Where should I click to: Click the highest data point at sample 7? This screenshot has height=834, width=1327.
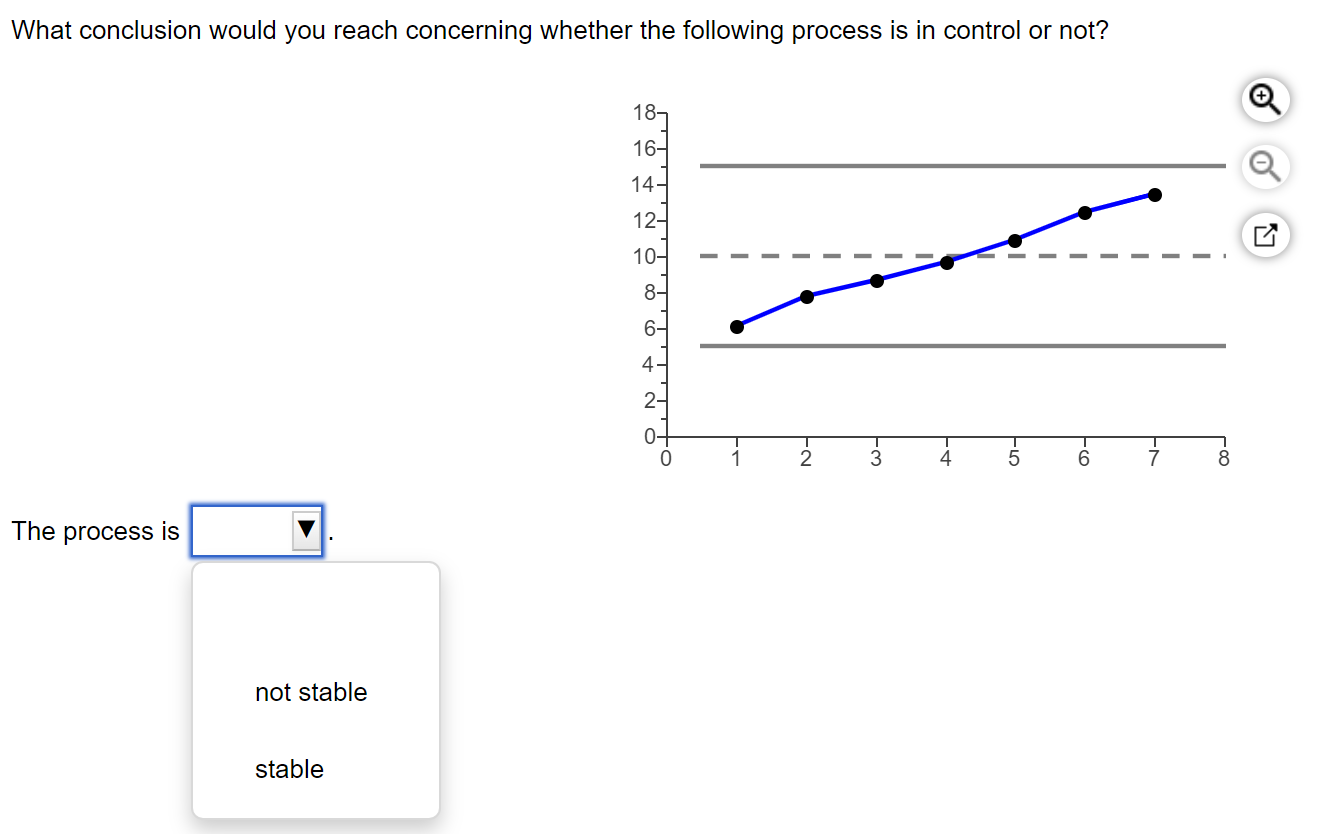(x=1154, y=195)
